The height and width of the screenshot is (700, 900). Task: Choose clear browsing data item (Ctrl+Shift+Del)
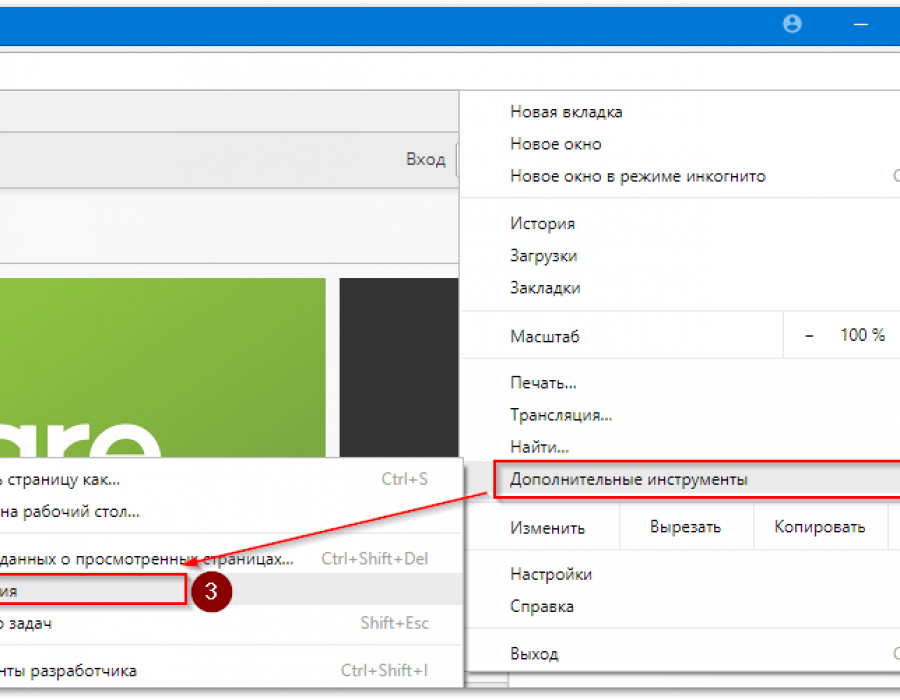[x=231, y=559]
